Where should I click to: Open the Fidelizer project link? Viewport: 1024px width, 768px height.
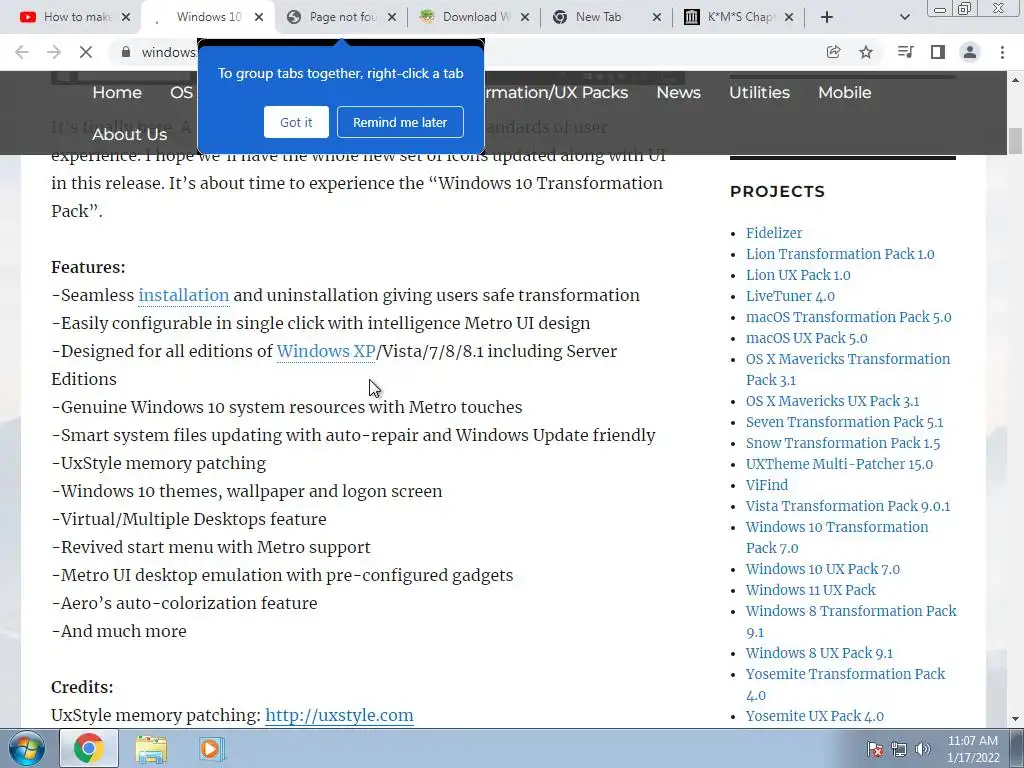tap(774, 233)
